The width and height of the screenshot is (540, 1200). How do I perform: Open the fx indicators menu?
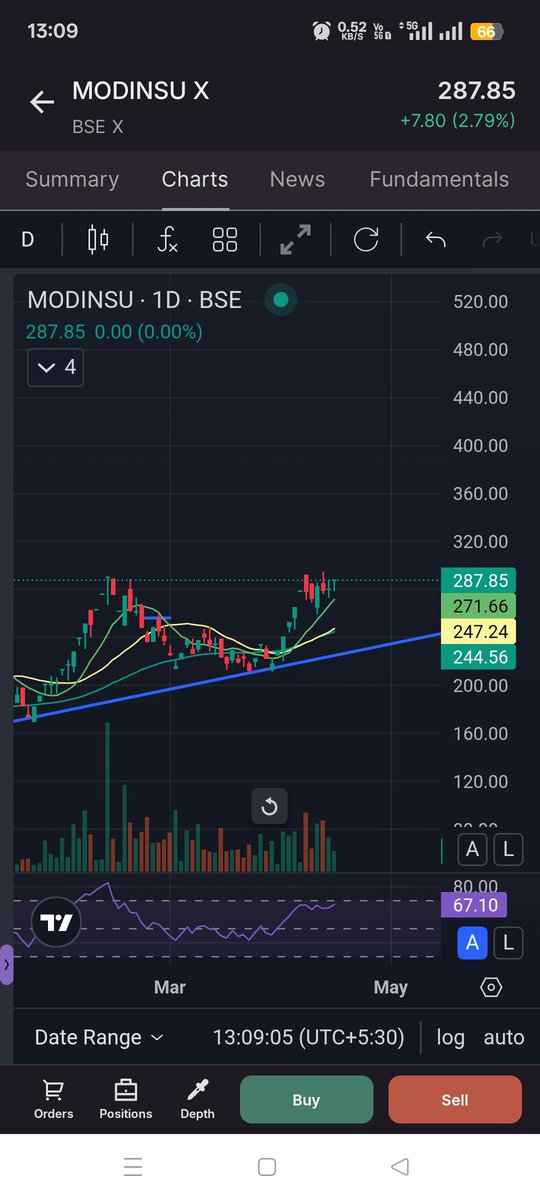coord(167,240)
